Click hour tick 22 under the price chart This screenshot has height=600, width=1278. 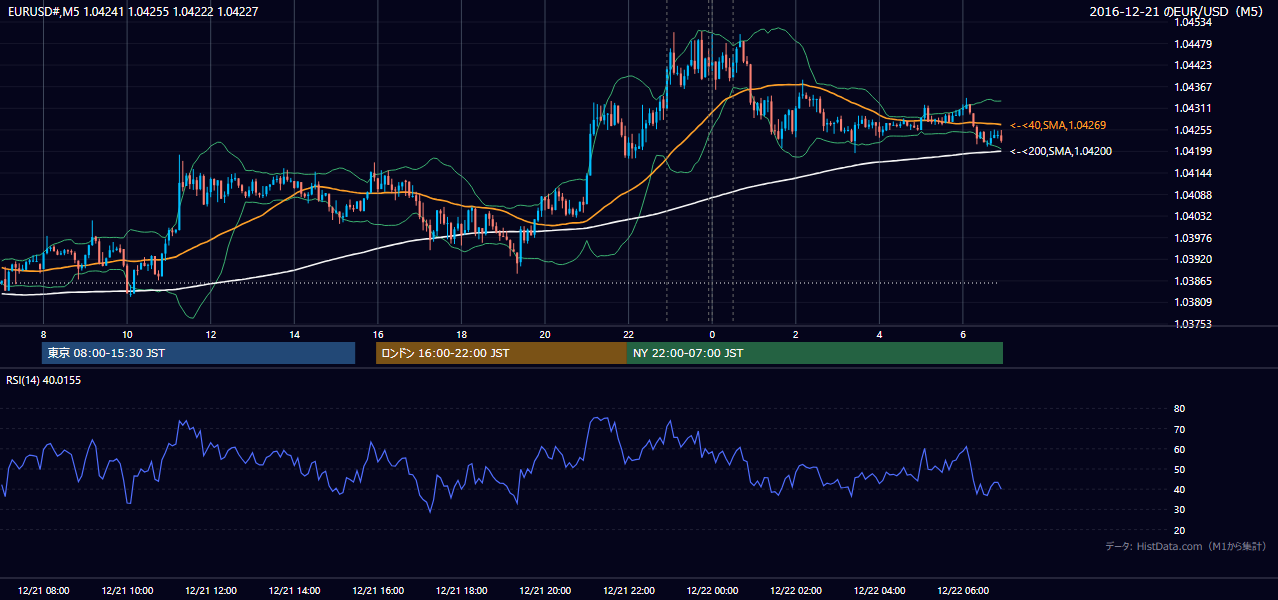628,334
